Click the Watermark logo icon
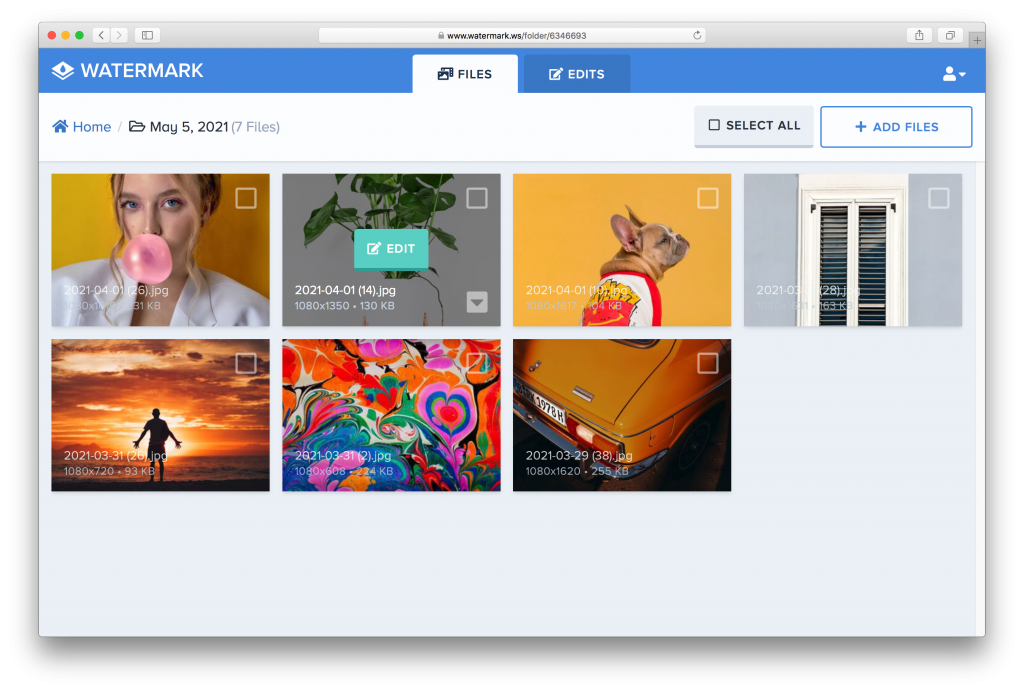Viewport: 1024px width, 692px height. [63, 71]
